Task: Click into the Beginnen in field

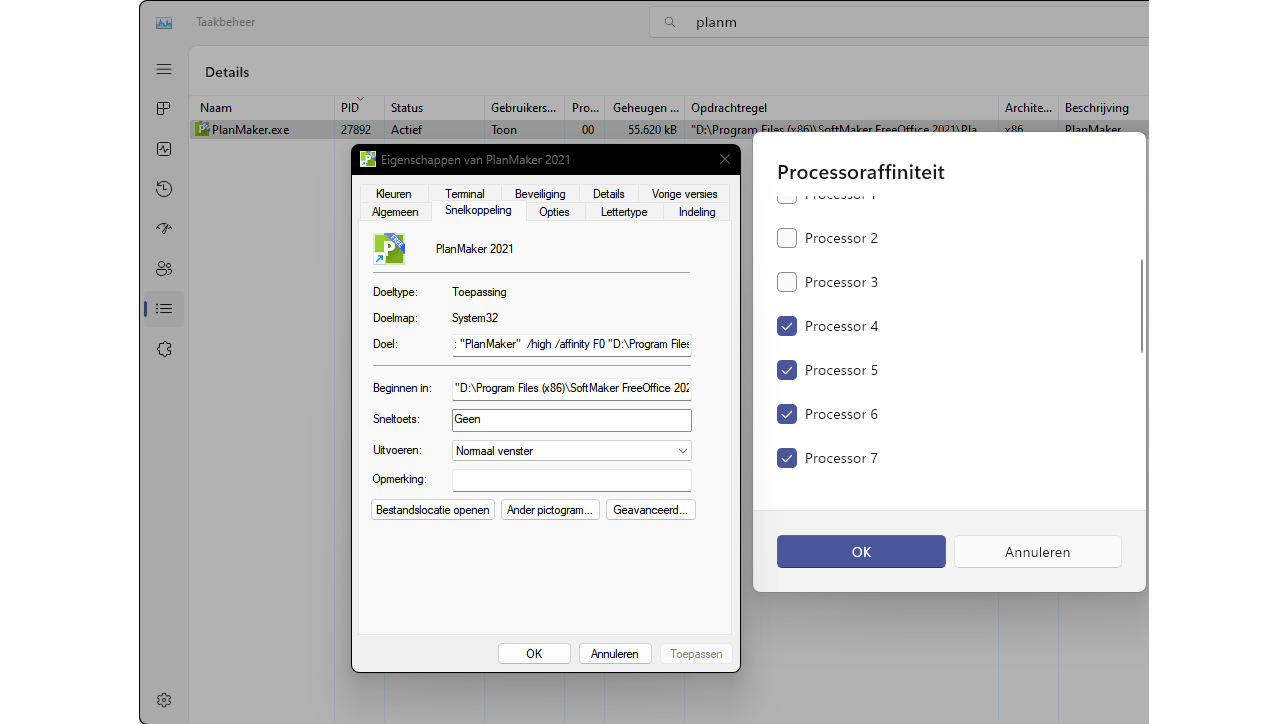Action: click(572, 388)
